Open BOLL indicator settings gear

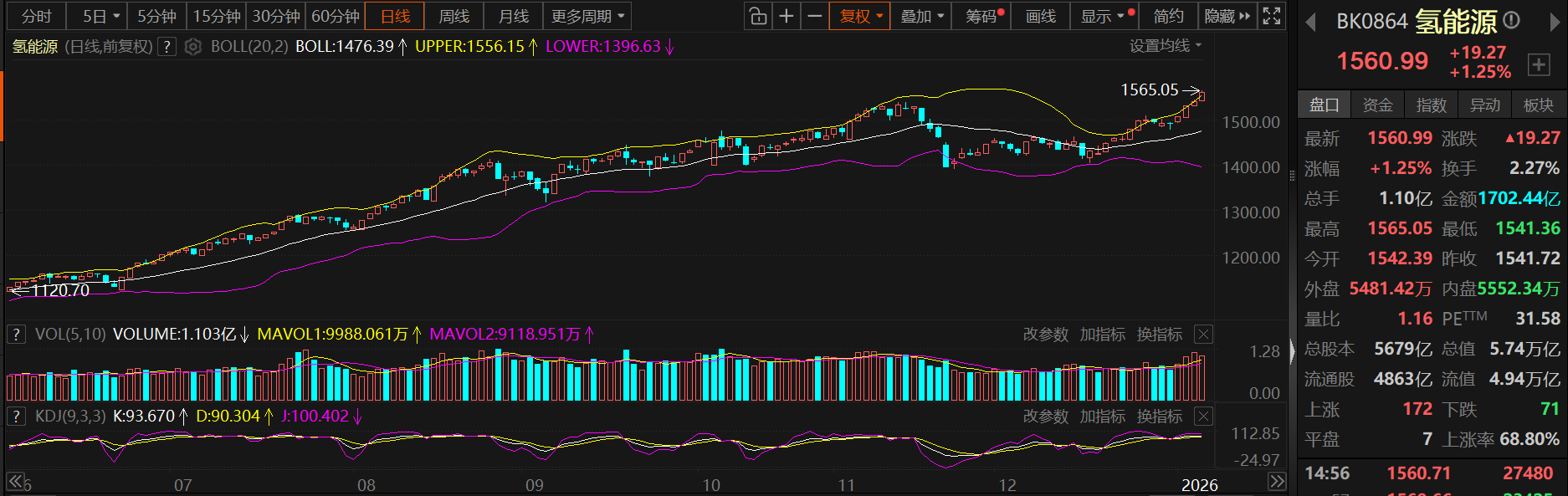193,47
